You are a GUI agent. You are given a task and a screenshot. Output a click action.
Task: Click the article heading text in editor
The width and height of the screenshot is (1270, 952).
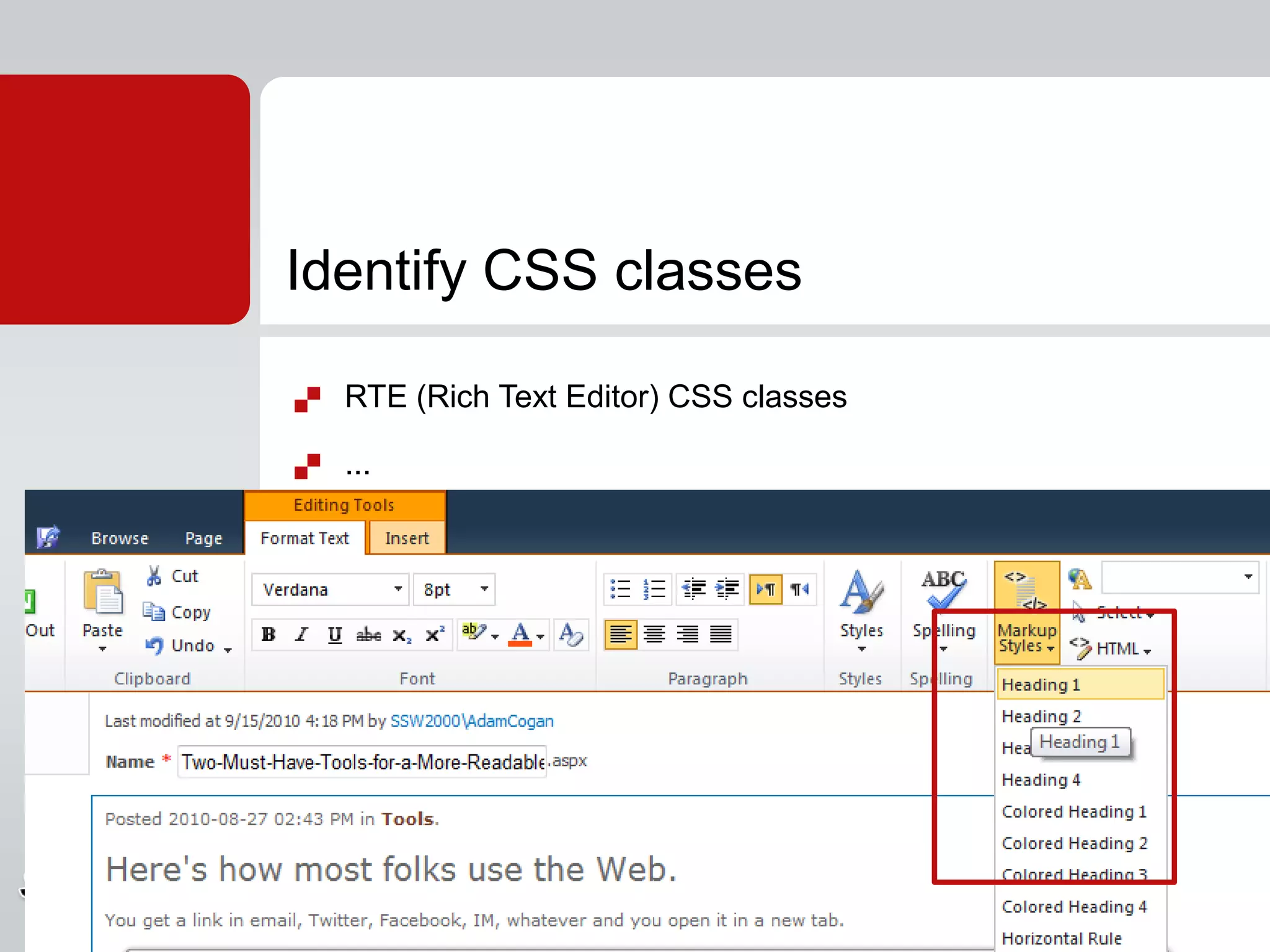point(391,869)
